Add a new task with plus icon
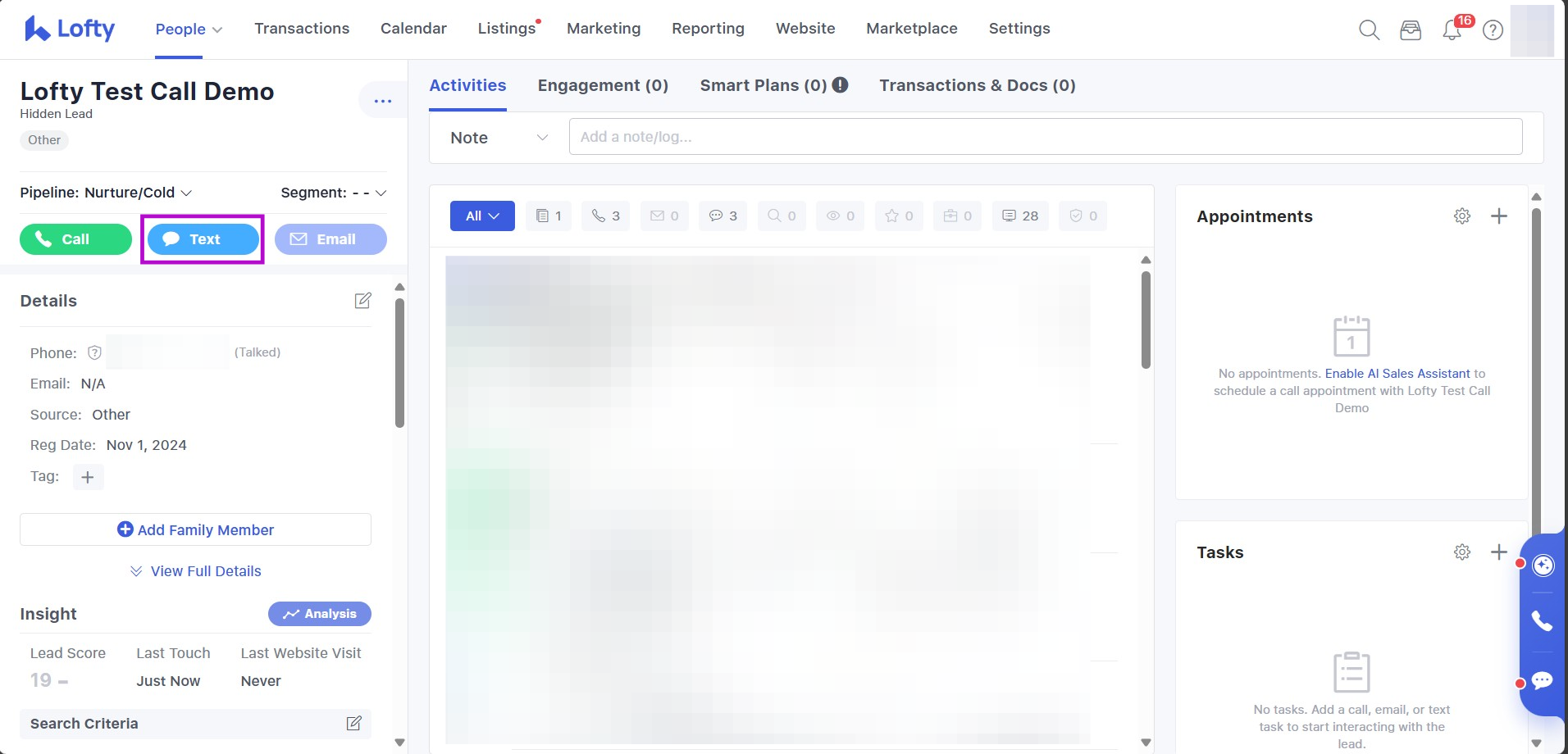The height and width of the screenshot is (754, 1568). point(1498,552)
